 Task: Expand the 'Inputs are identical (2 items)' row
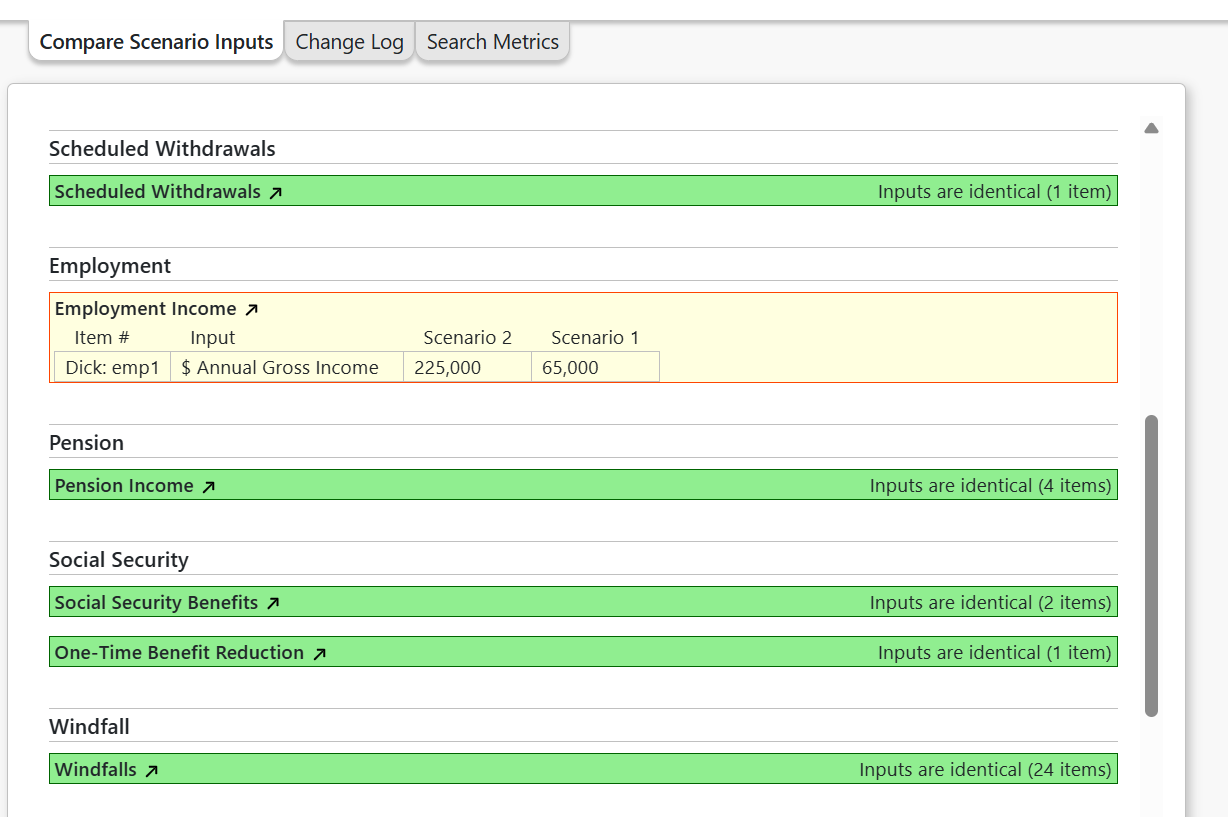[989, 603]
